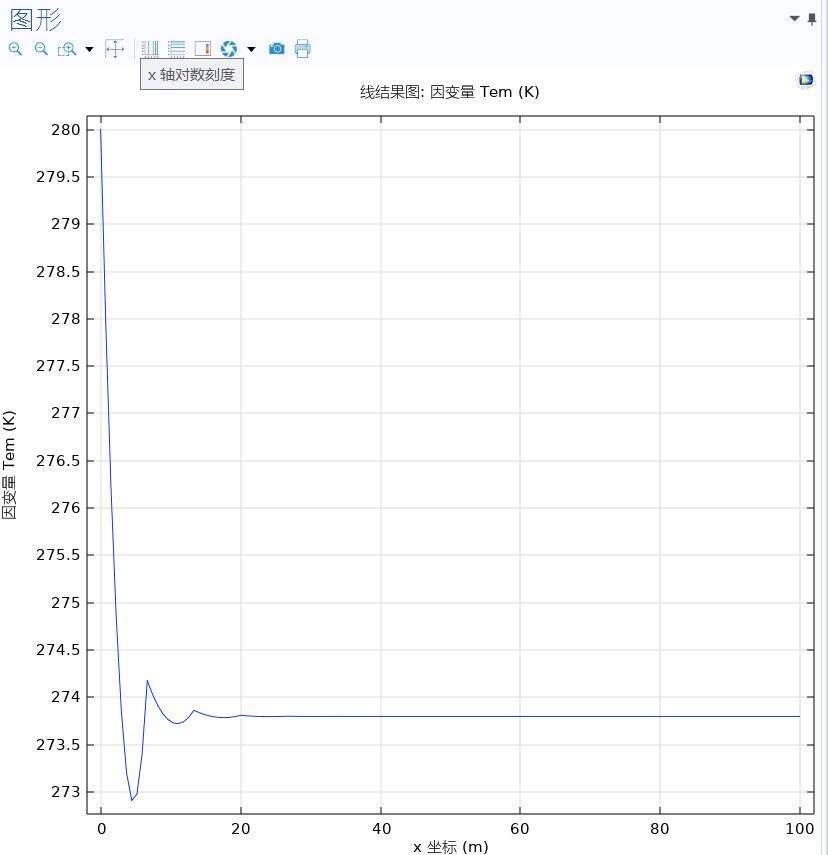Pin the graphics window with pushpin
The height and width of the screenshot is (855, 828).
click(x=812, y=19)
